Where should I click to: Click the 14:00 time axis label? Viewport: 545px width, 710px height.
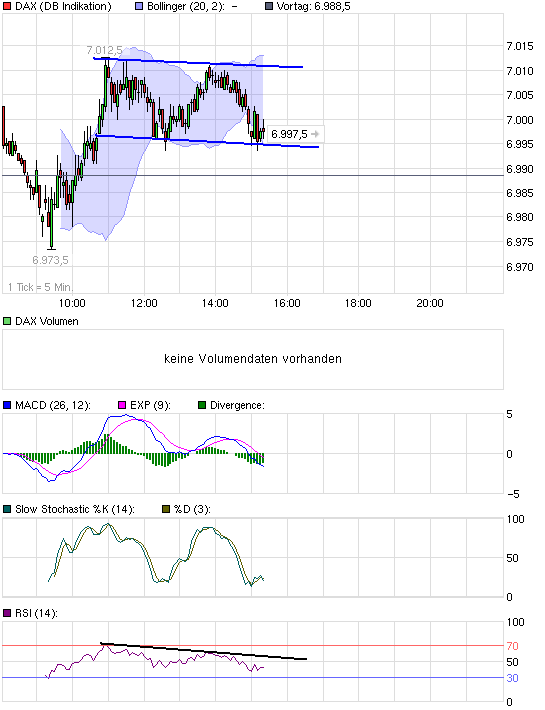[x=215, y=303]
